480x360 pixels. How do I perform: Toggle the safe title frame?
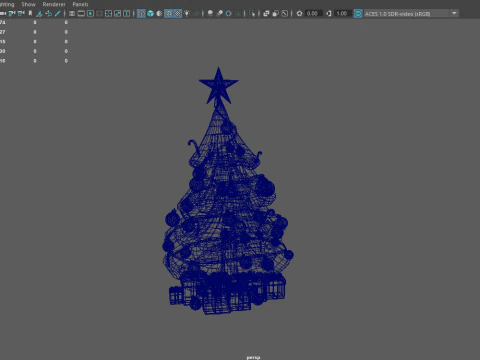[127, 13]
